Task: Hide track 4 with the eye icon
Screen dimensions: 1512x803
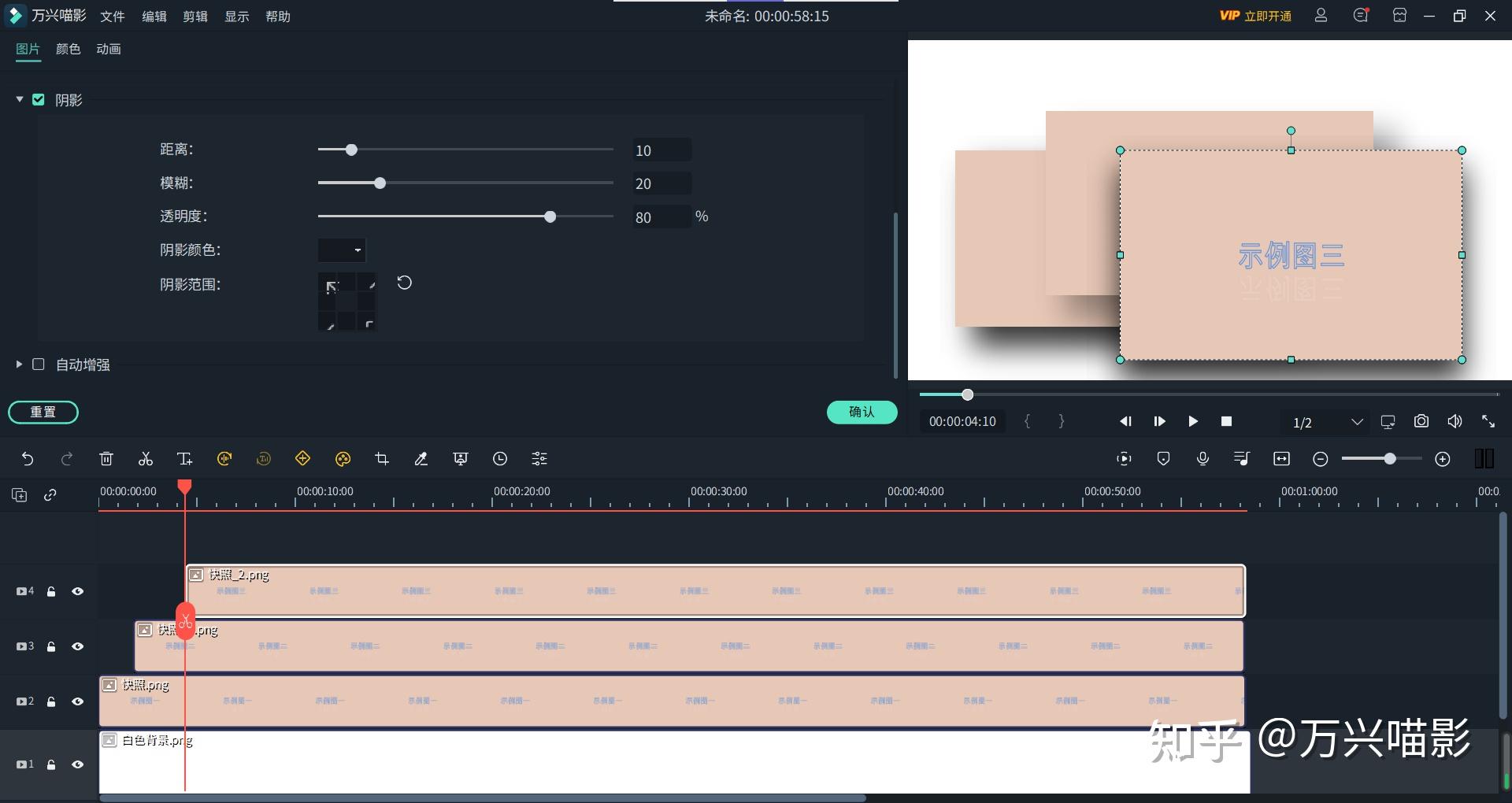Action: (77, 591)
